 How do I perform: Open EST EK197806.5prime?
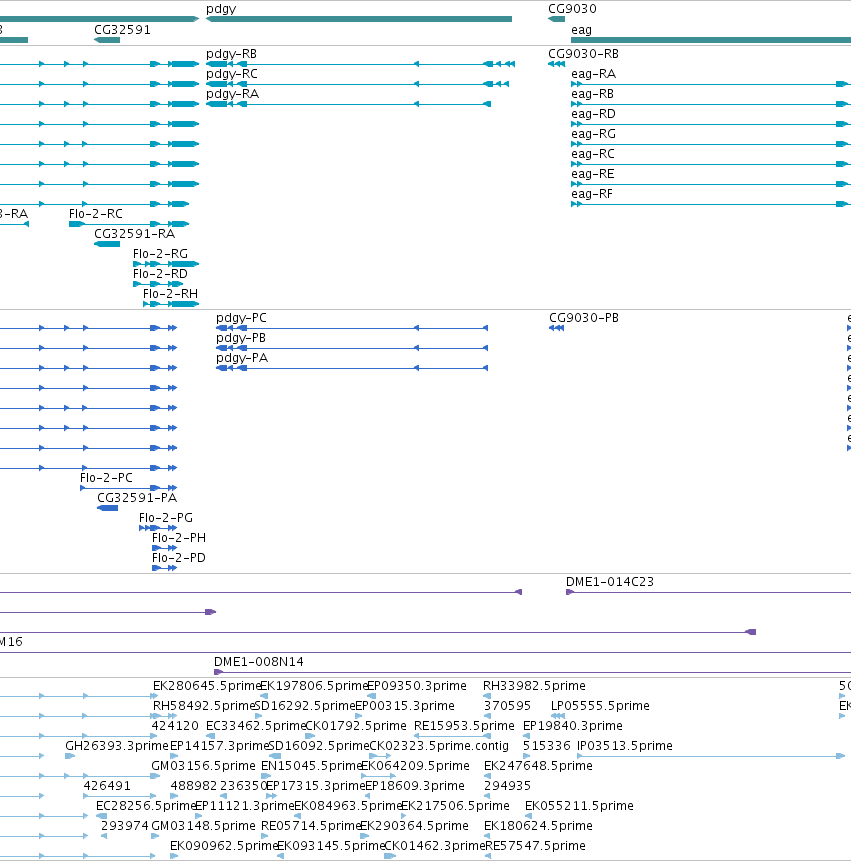(x=313, y=686)
